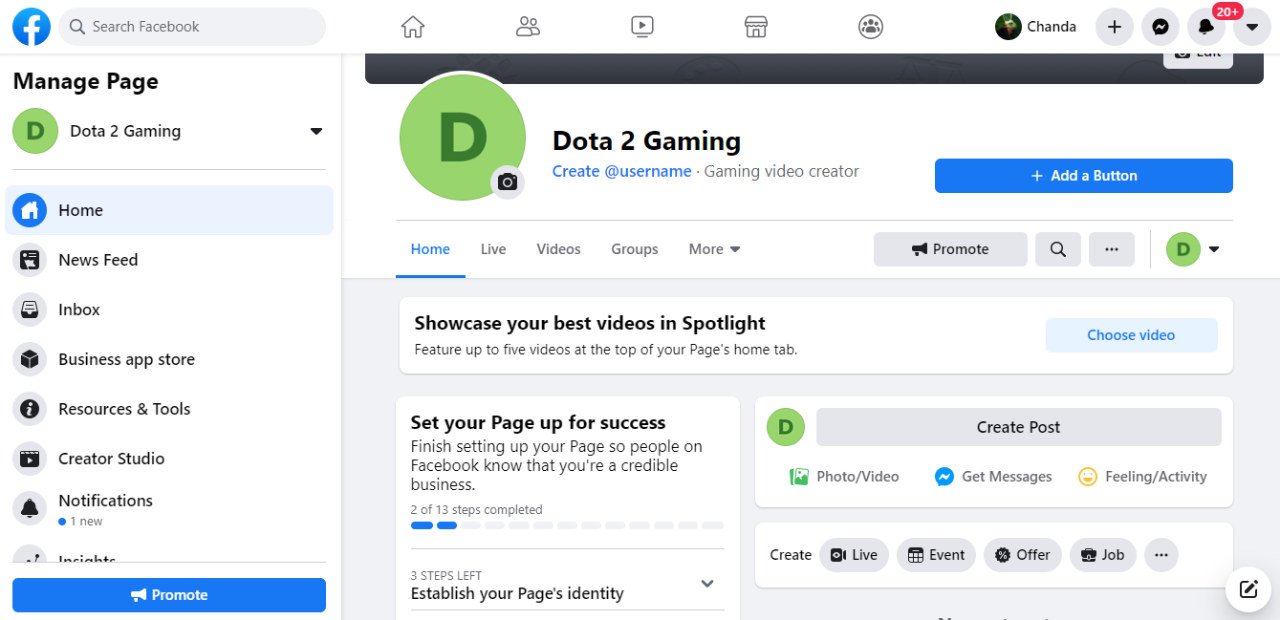Open the Marketplace icon in top navigation
The image size is (1280, 620).
(x=756, y=27)
